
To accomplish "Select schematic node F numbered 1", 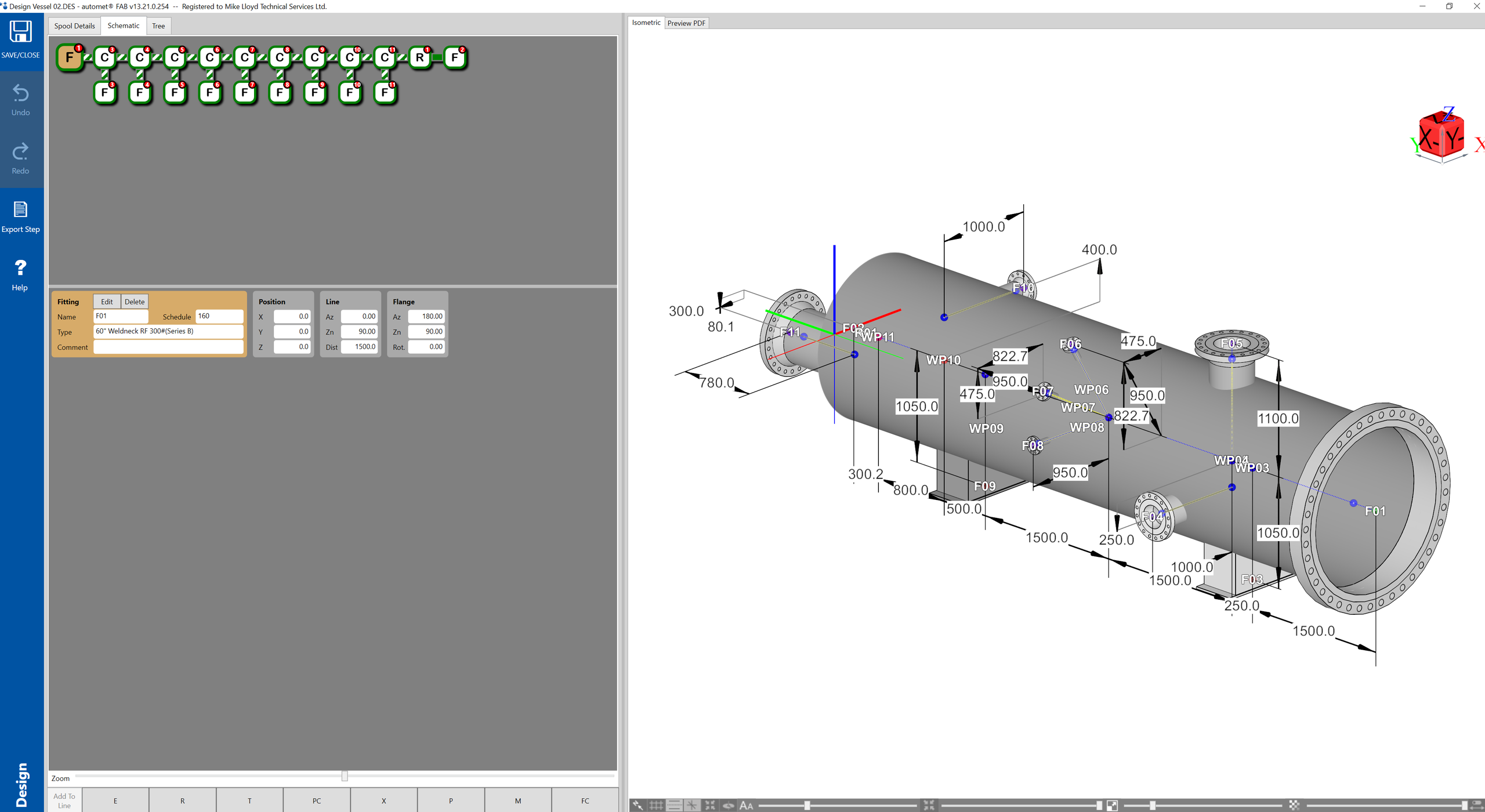I will (70, 57).
